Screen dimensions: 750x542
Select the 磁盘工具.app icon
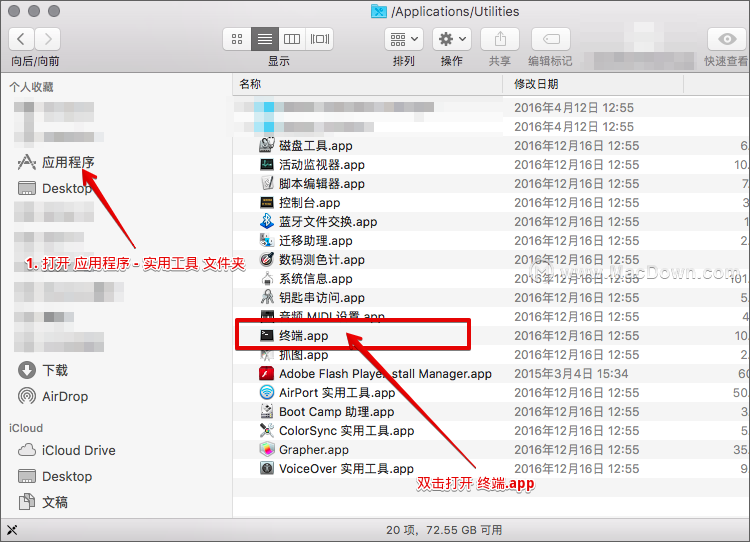click(267, 145)
